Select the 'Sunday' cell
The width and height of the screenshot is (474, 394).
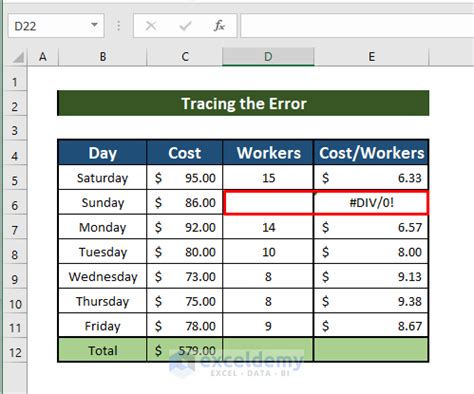pyautogui.click(x=102, y=202)
